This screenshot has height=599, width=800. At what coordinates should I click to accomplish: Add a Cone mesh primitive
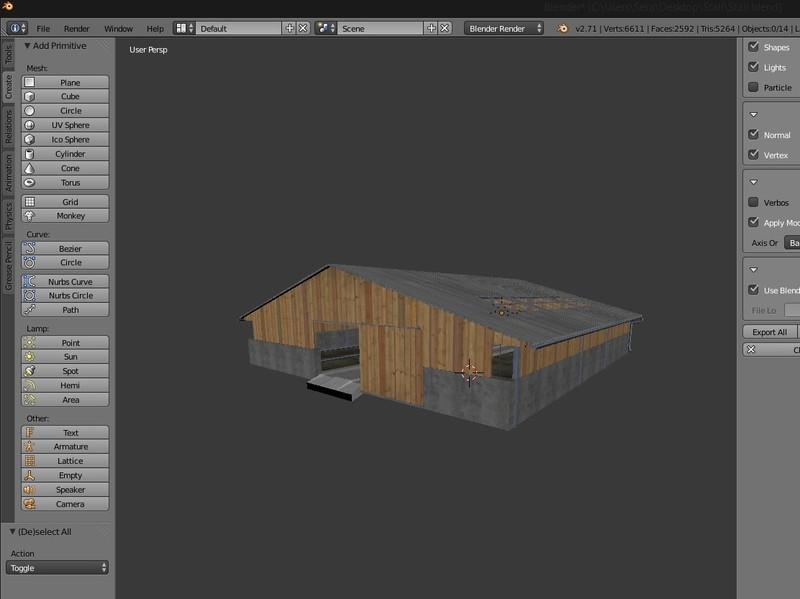(65, 168)
